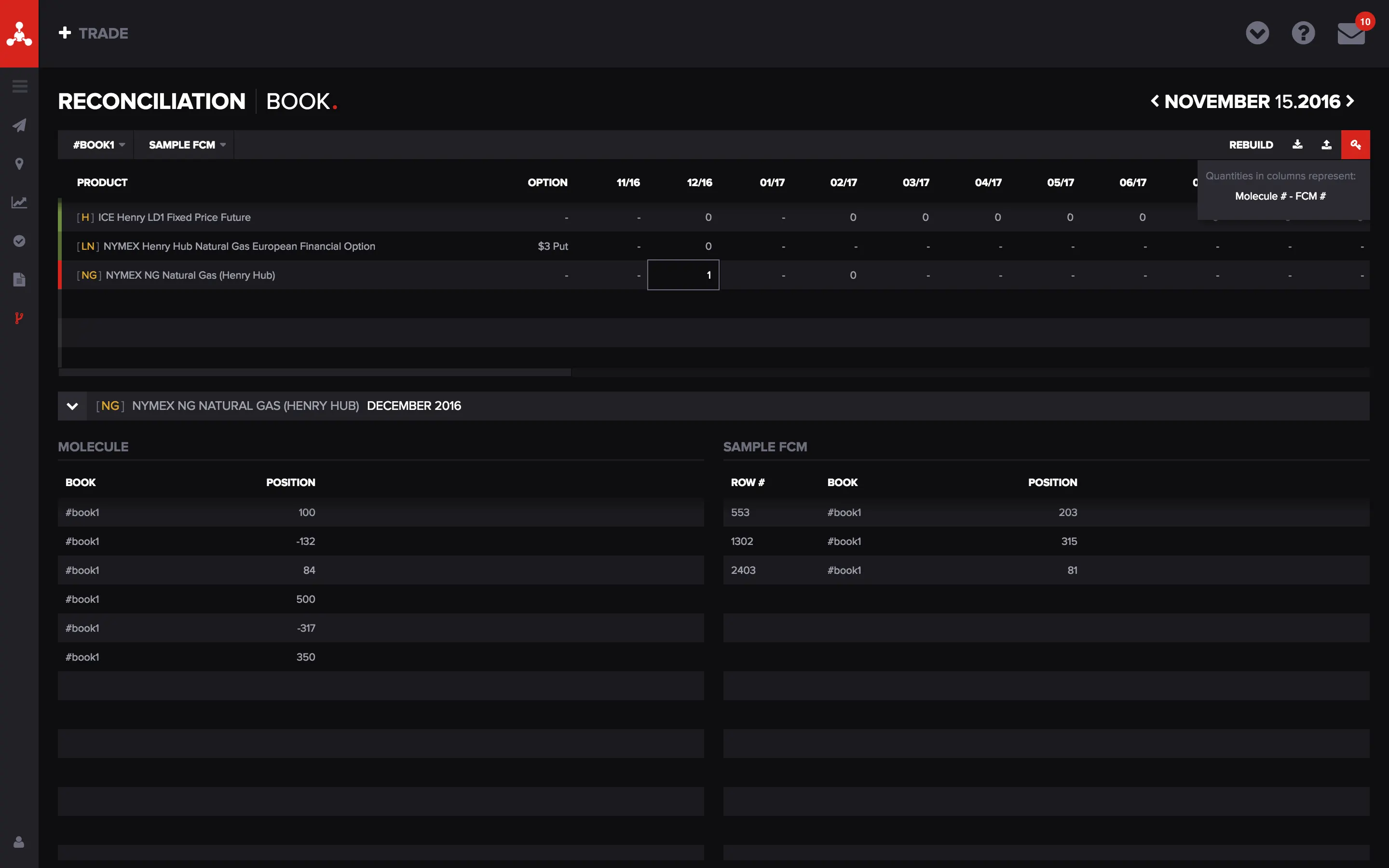Viewport: 1389px width, 868px height.
Task: Toggle the red key legend button
Action: tap(1355, 145)
